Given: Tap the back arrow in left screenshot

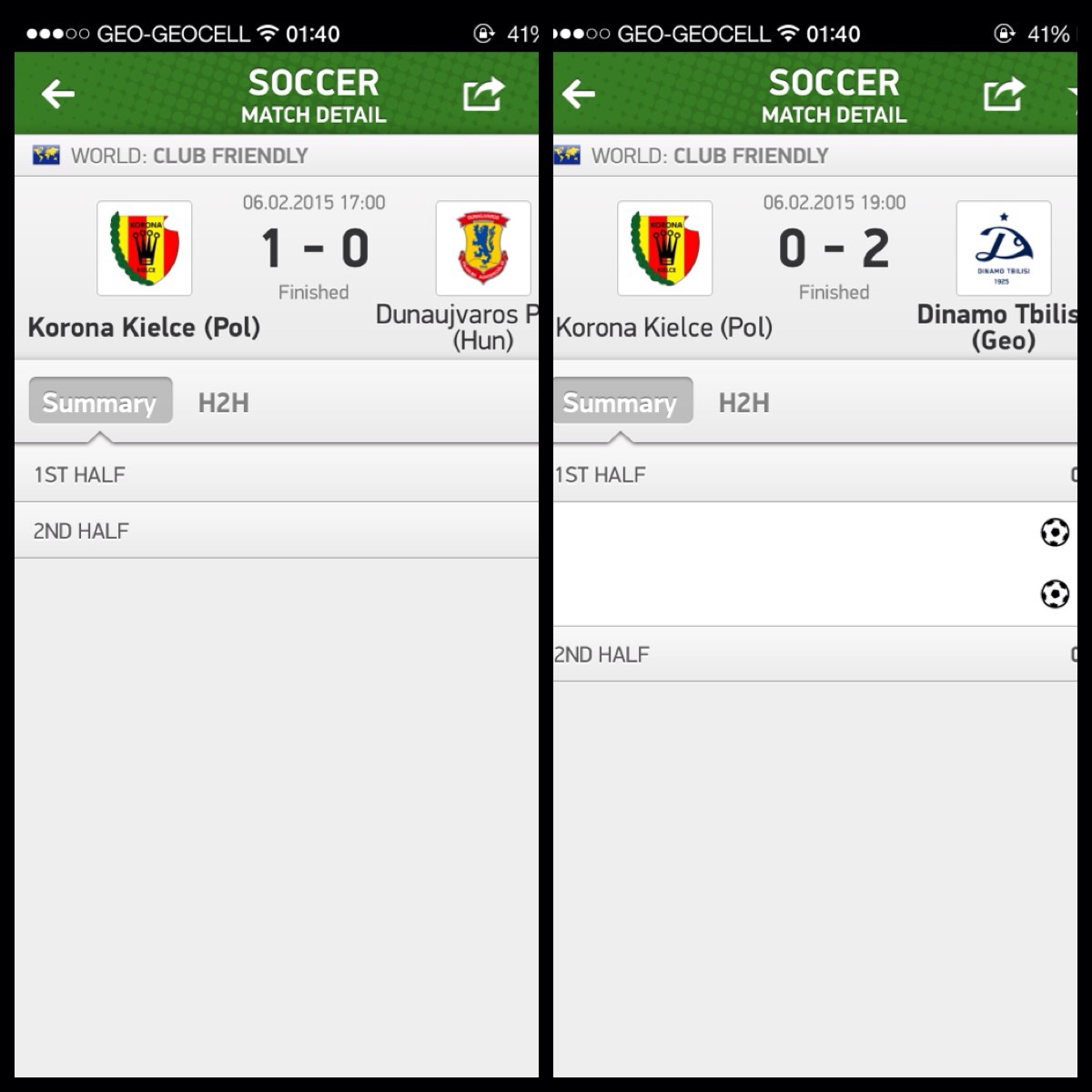Looking at the screenshot, I should [x=58, y=94].
